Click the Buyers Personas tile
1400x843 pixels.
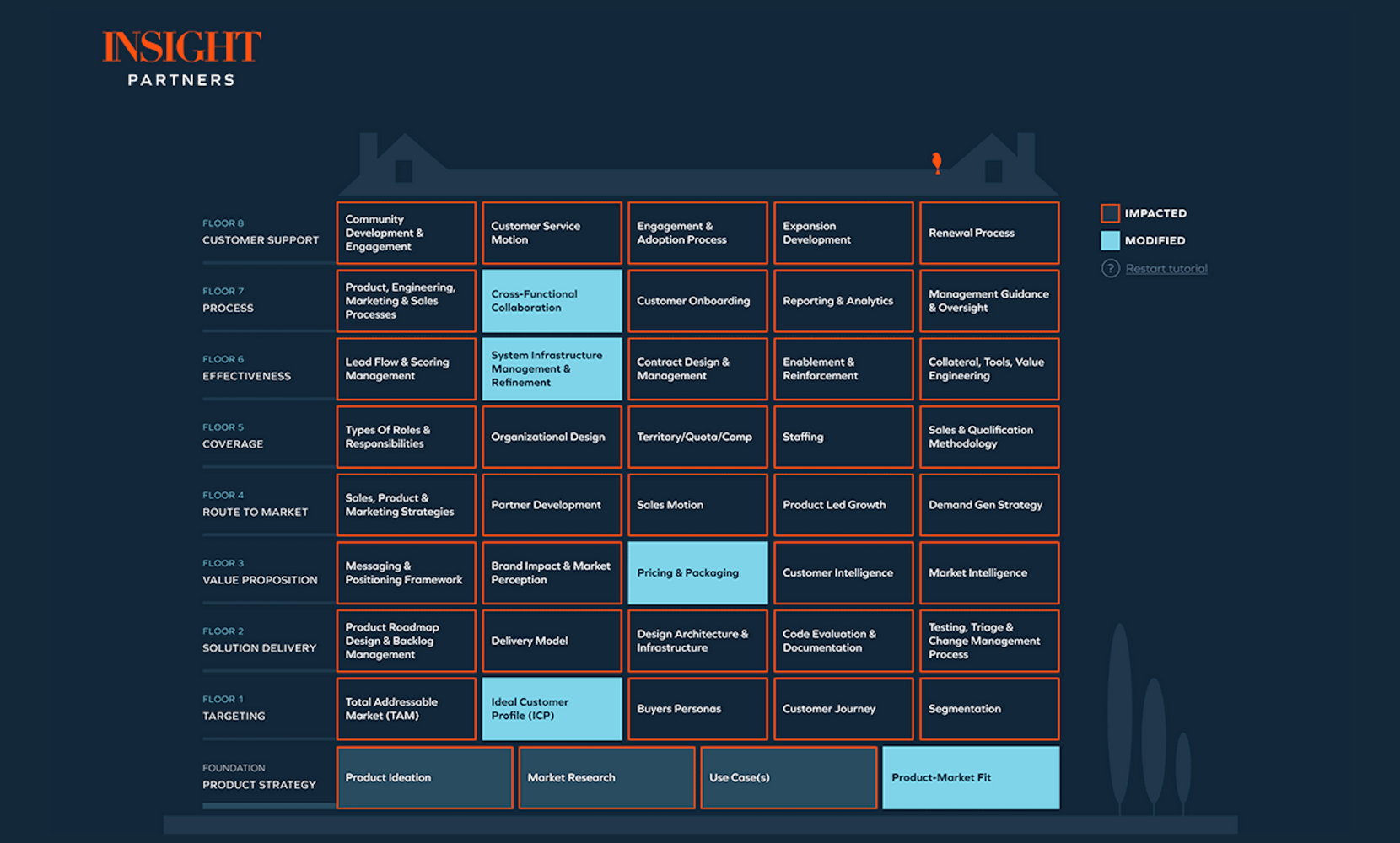point(697,709)
